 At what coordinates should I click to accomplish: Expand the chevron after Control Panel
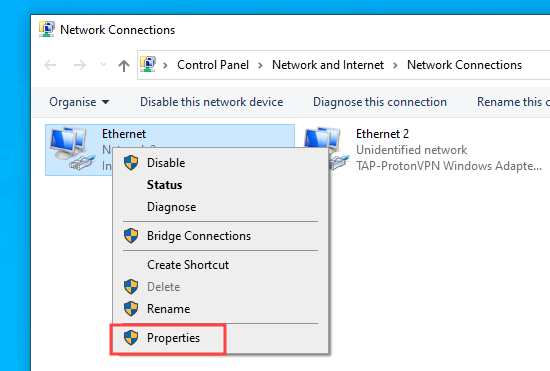pyautogui.click(x=260, y=65)
